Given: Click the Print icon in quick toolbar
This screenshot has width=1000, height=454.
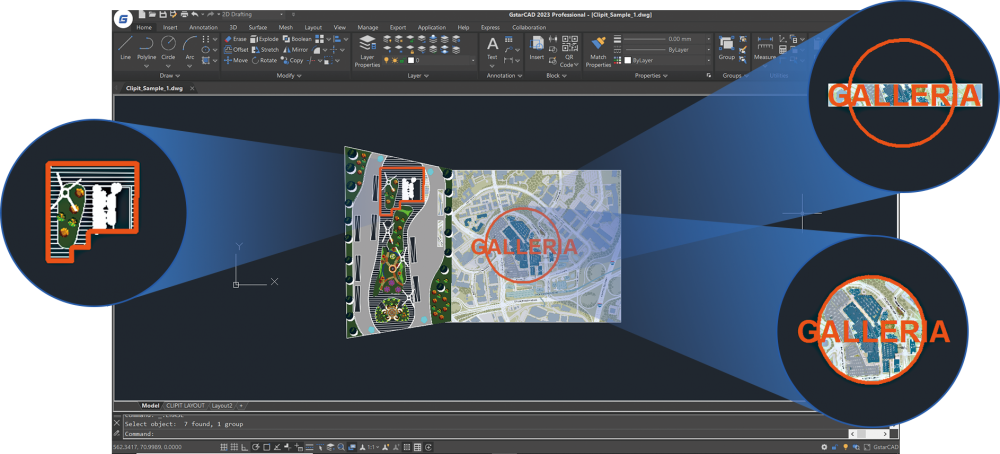Looking at the screenshot, I should [184, 14].
